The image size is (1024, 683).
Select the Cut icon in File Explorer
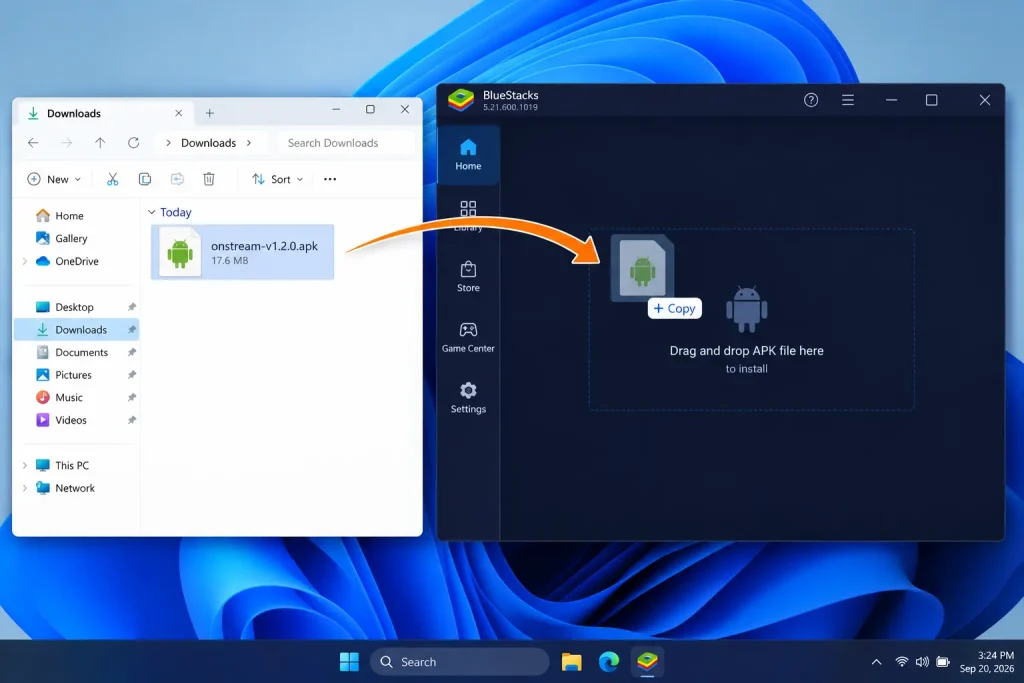coord(112,179)
